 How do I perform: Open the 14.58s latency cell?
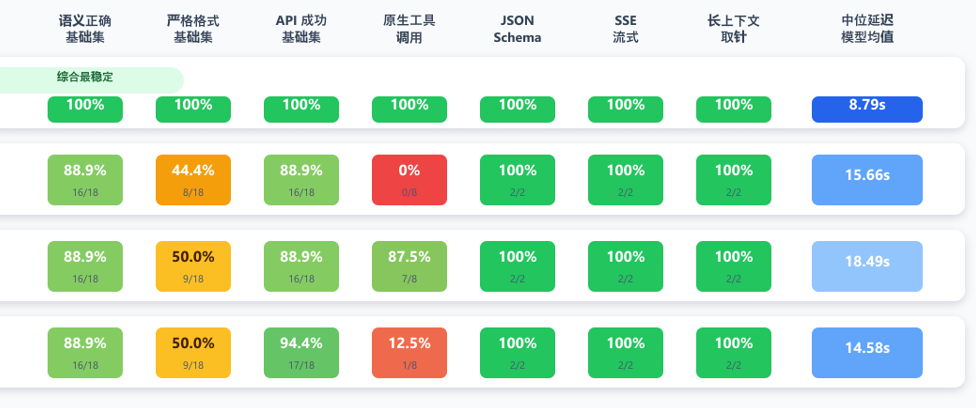click(867, 353)
